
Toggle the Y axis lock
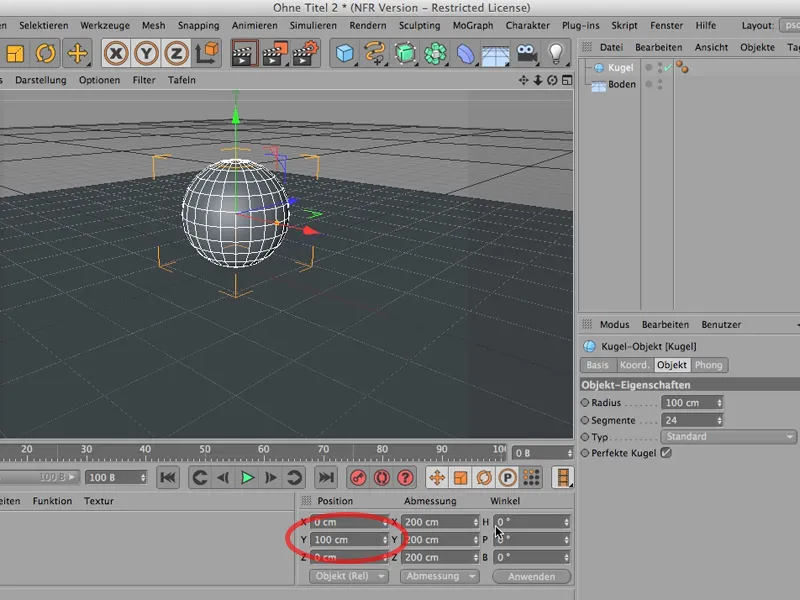(x=146, y=53)
